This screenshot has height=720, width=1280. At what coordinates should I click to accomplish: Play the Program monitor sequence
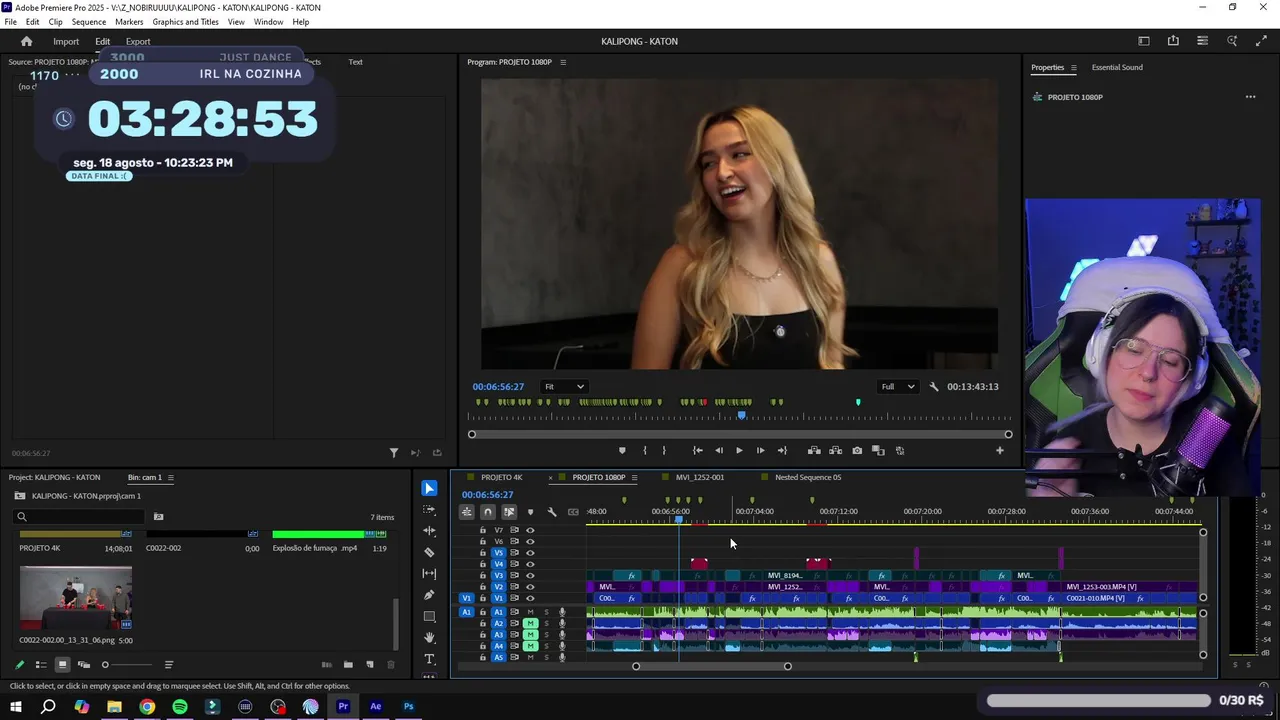(739, 450)
